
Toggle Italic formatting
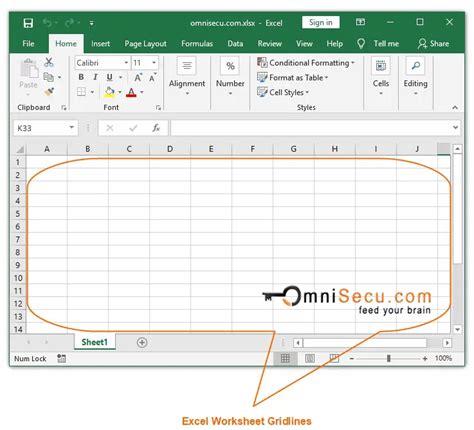coord(95,77)
